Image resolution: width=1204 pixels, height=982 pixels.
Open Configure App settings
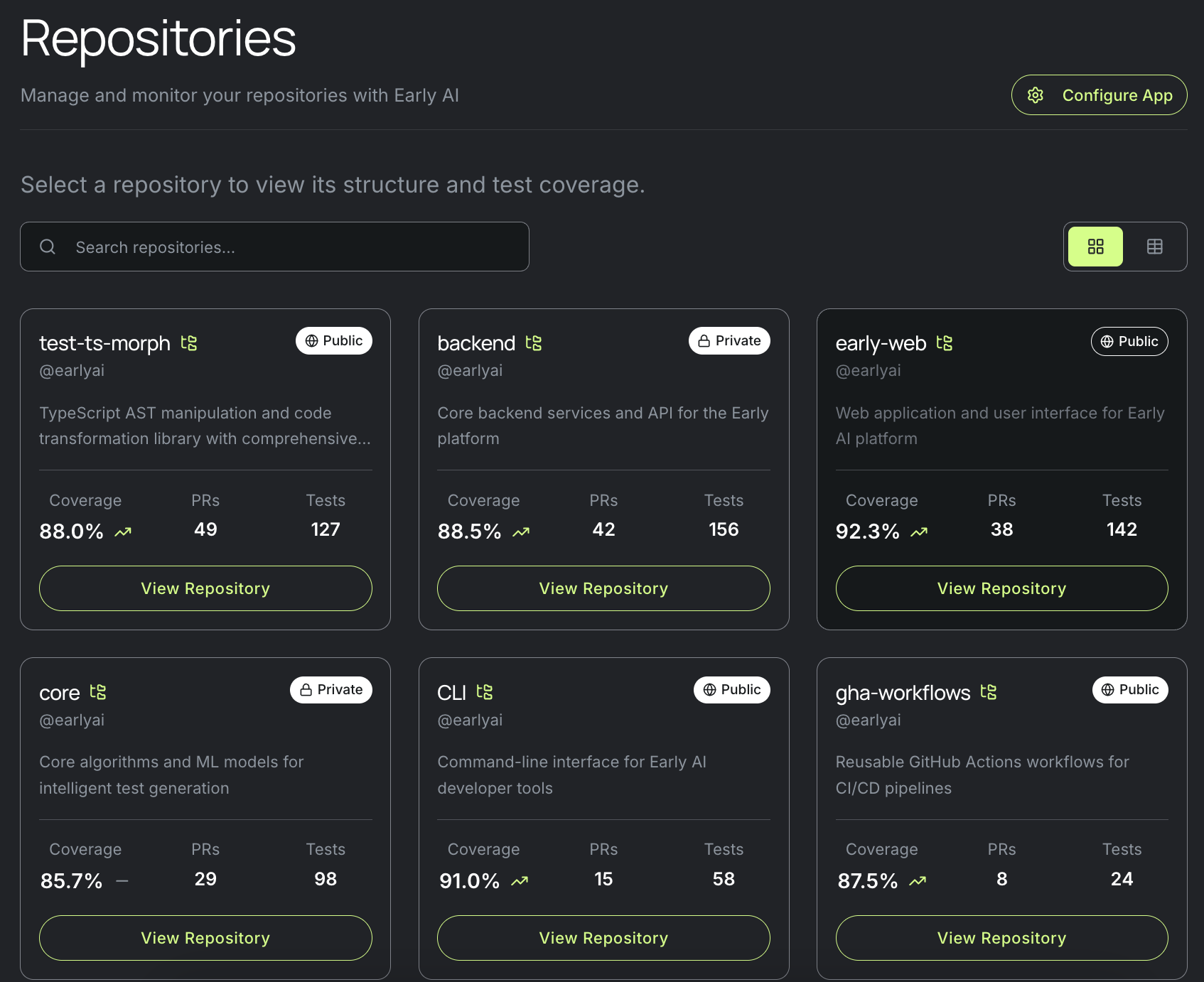click(1100, 95)
